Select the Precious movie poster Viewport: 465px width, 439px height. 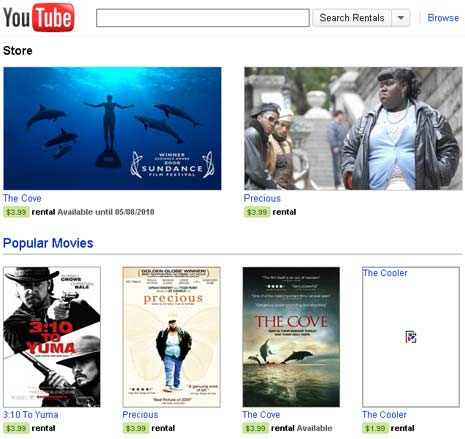coord(171,337)
